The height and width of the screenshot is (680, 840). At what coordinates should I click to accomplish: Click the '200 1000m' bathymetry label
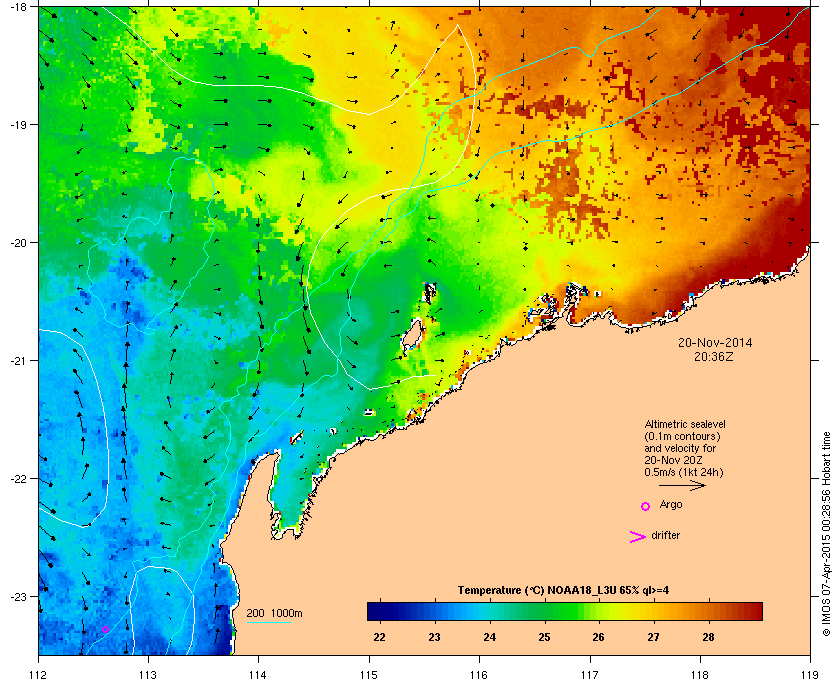(274, 613)
